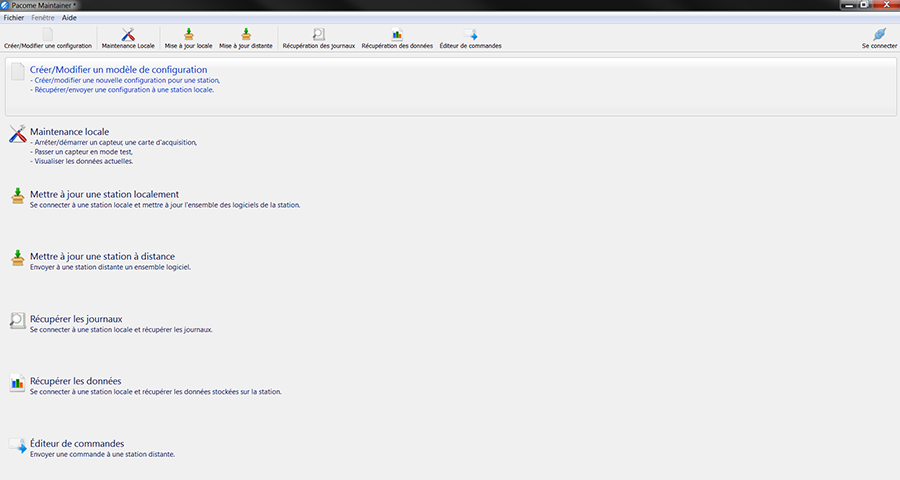
Task: Open the Récupérer les journaux entry
Action: (x=76, y=319)
